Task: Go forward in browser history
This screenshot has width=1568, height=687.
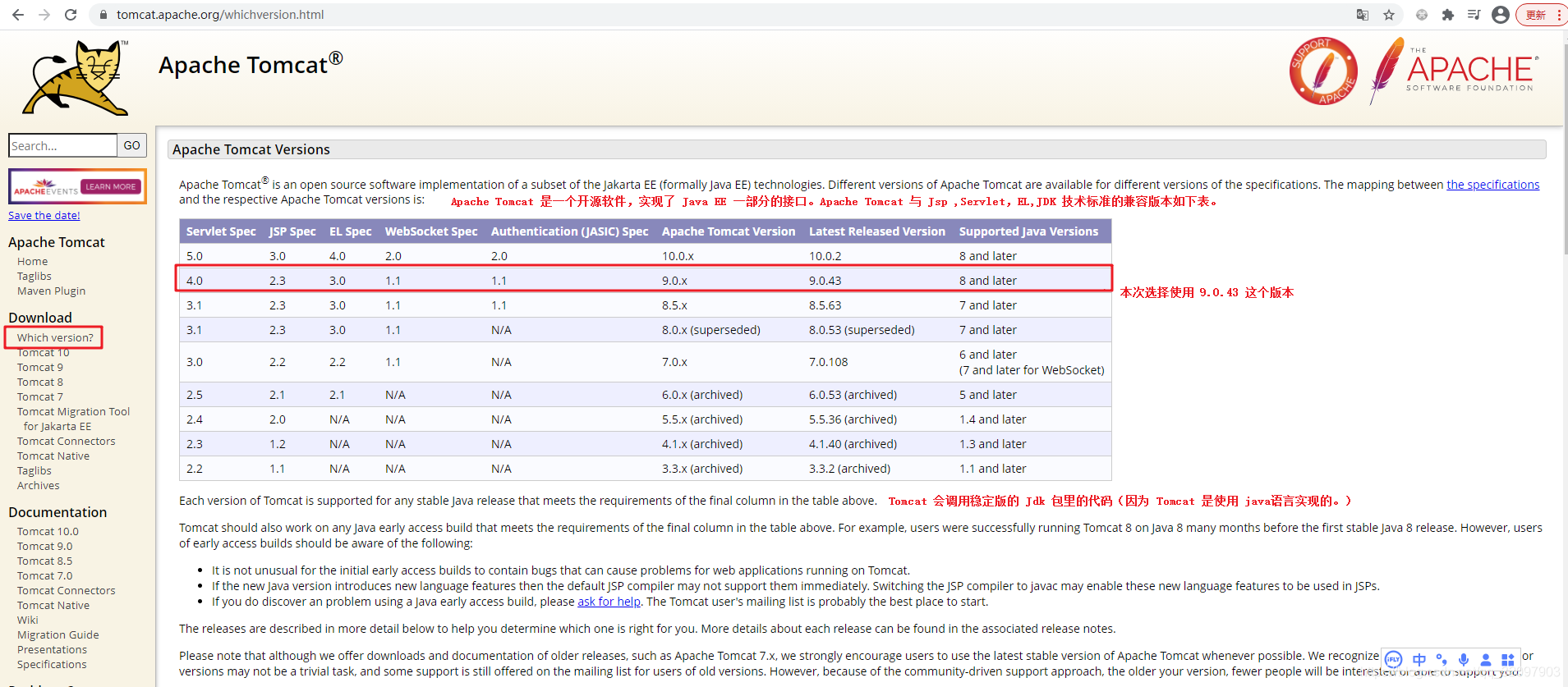Action: point(44,15)
